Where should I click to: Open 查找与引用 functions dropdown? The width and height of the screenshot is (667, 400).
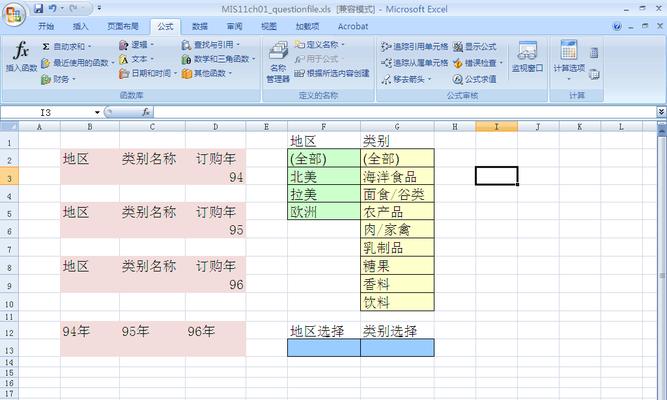211,45
